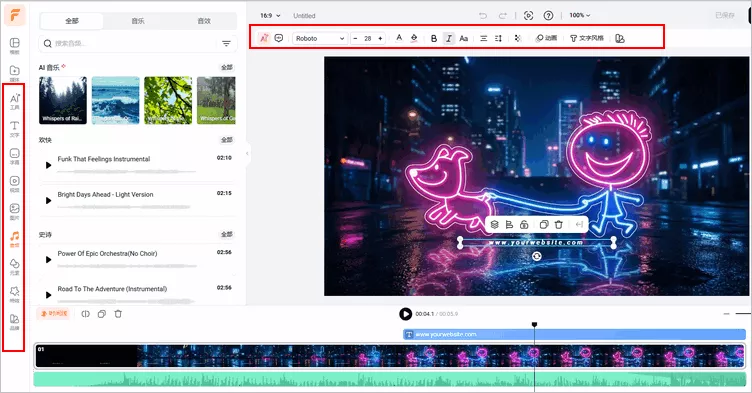Click the redo arrow
This screenshot has height=393, width=752.
[503, 16]
